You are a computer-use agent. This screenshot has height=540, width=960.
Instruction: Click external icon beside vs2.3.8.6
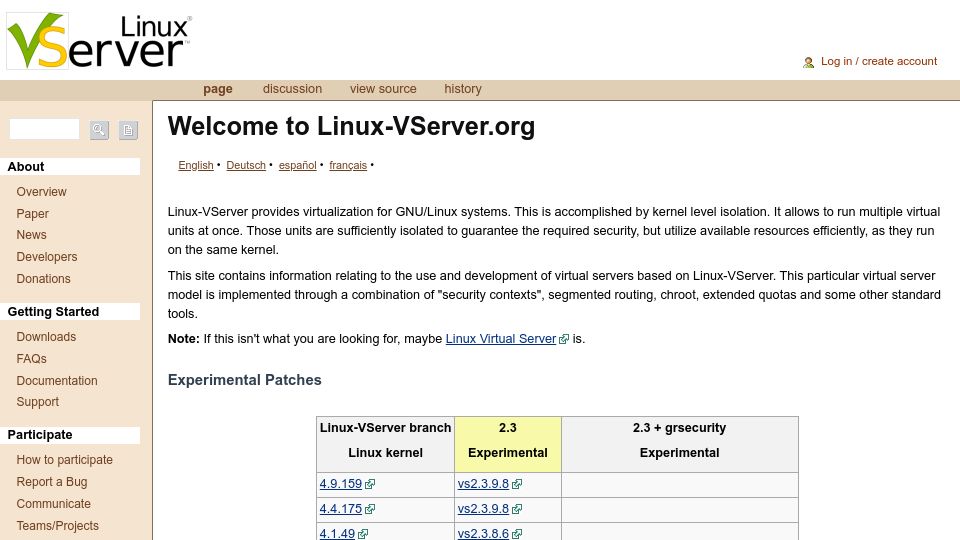pos(517,534)
